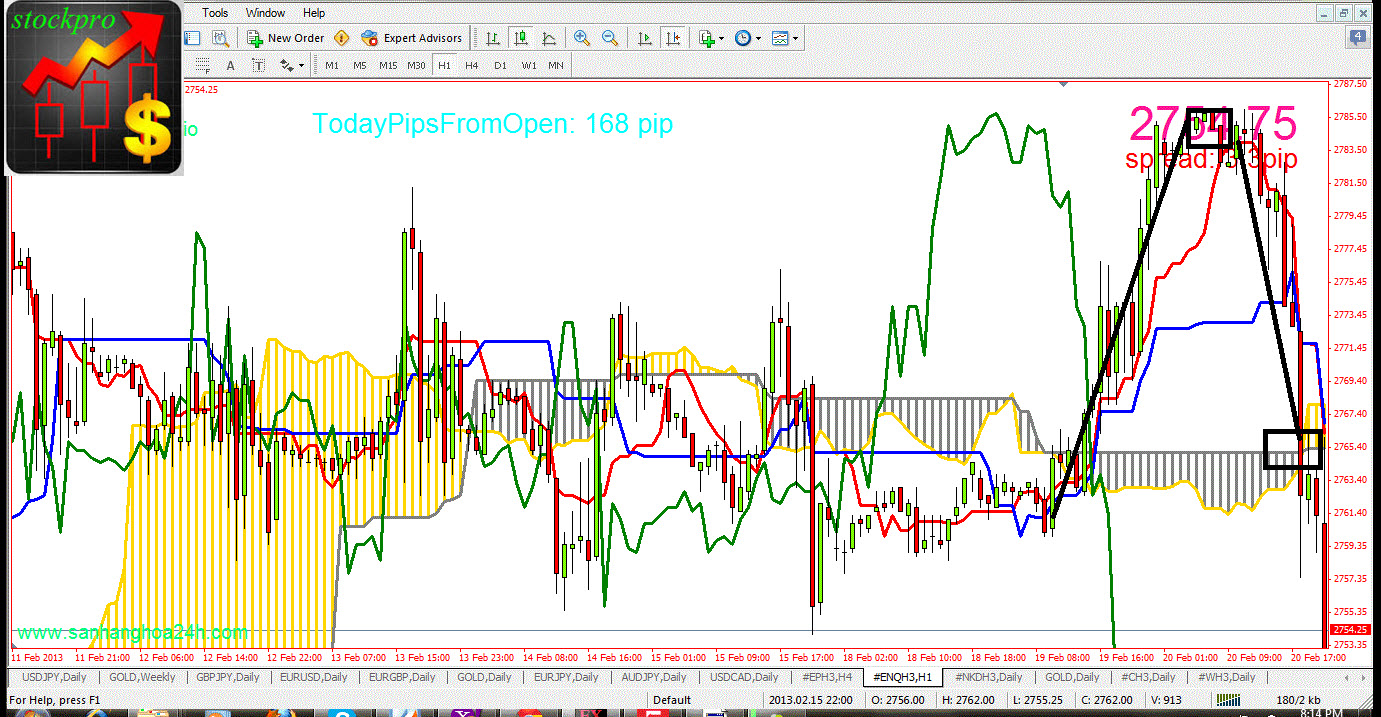Switch to #EPH3,H4 chart tab
Image resolution: width=1381 pixels, height=717 pixels.
pyautogui.click(x=827, y=677)
